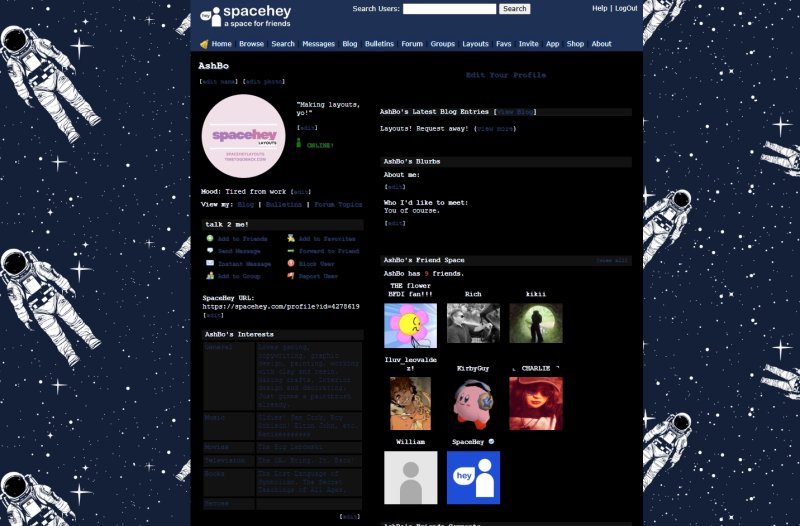Click the LogOut link
The height and width of the screenshot is (526, 800).
[x=626, y=8]
